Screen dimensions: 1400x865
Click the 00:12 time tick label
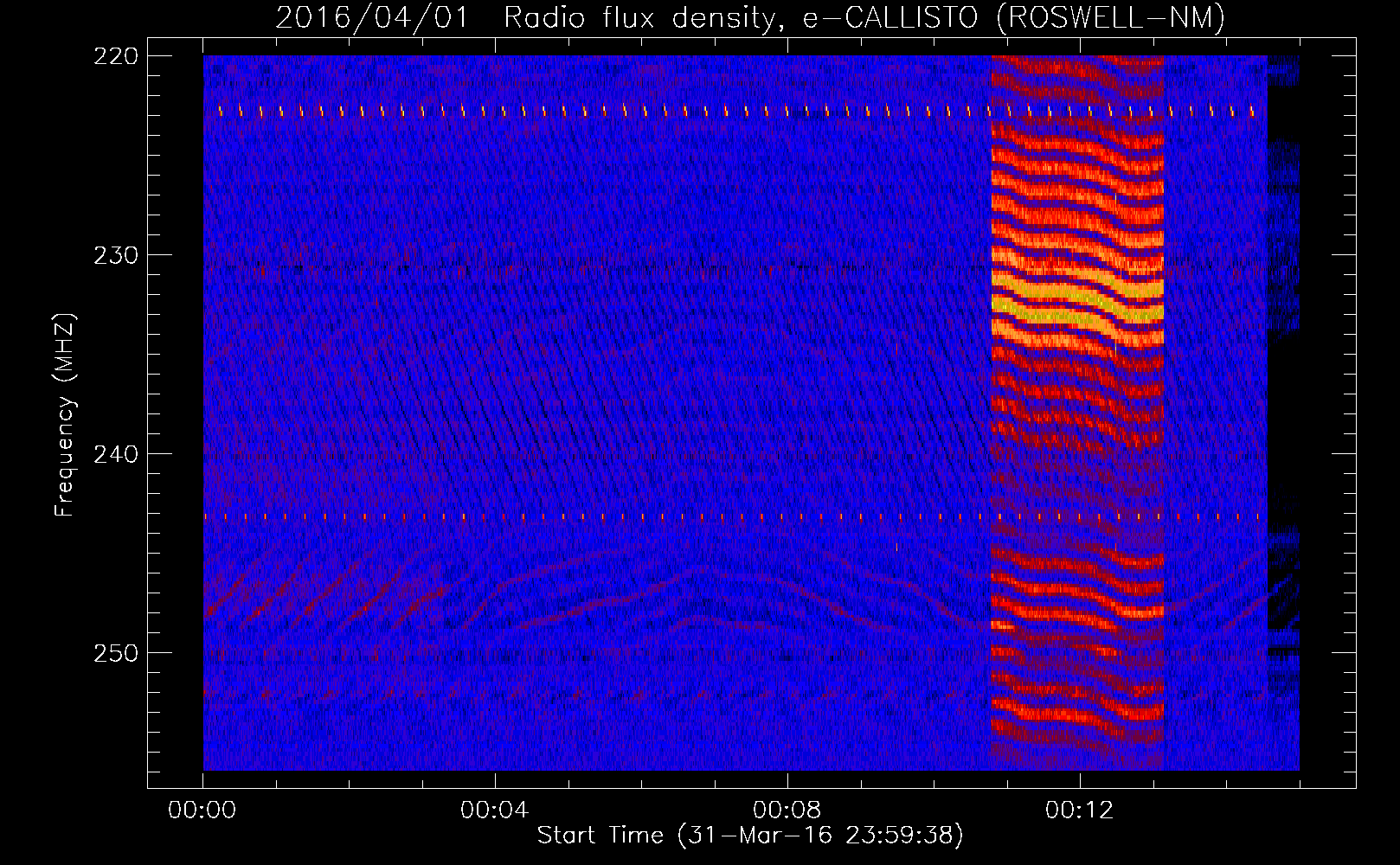[1079, 810]
